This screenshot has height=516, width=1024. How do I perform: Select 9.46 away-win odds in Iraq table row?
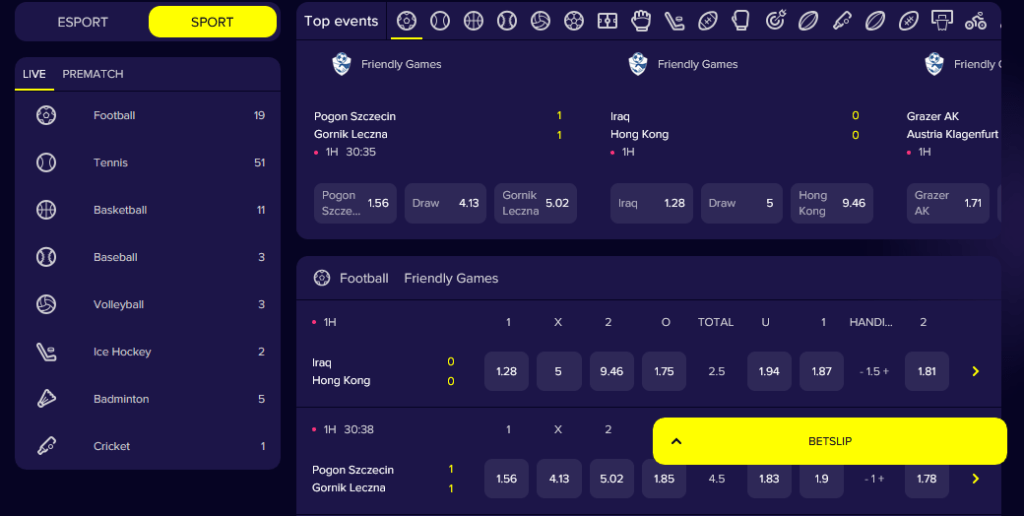[612, 372]
